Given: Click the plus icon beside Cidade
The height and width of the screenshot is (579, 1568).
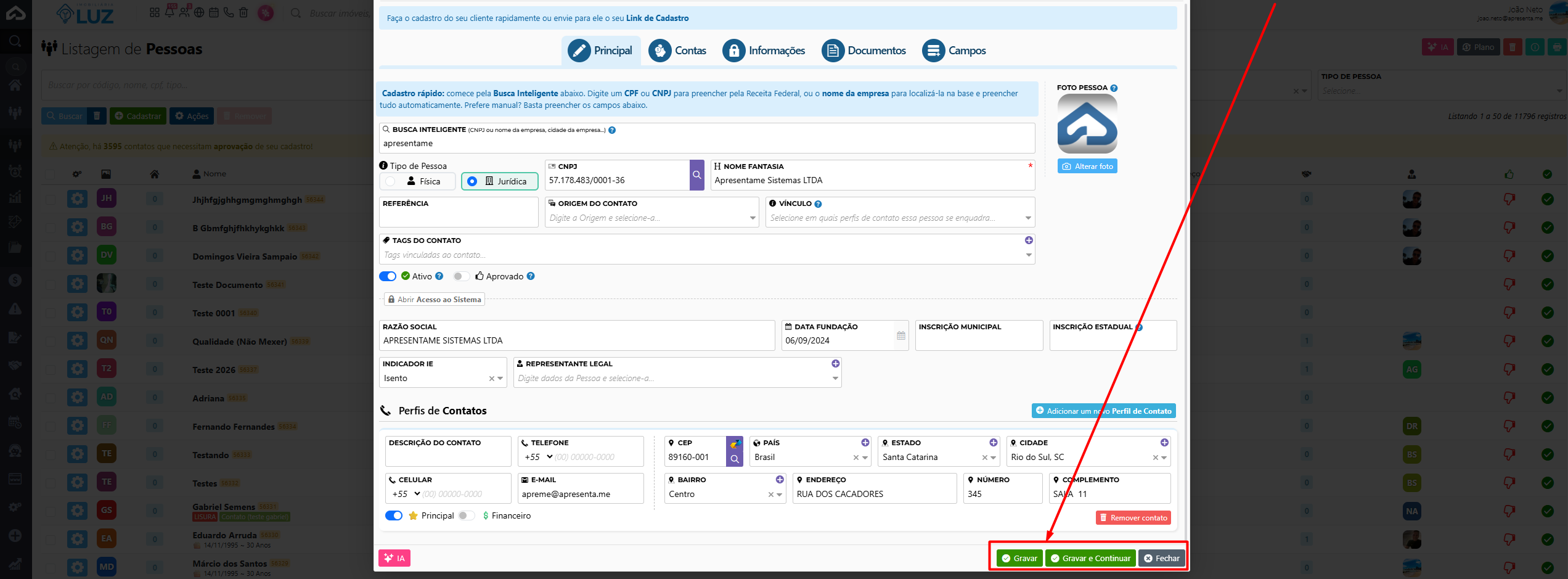Looking at the screenshot, I should tap(1164, 443).
